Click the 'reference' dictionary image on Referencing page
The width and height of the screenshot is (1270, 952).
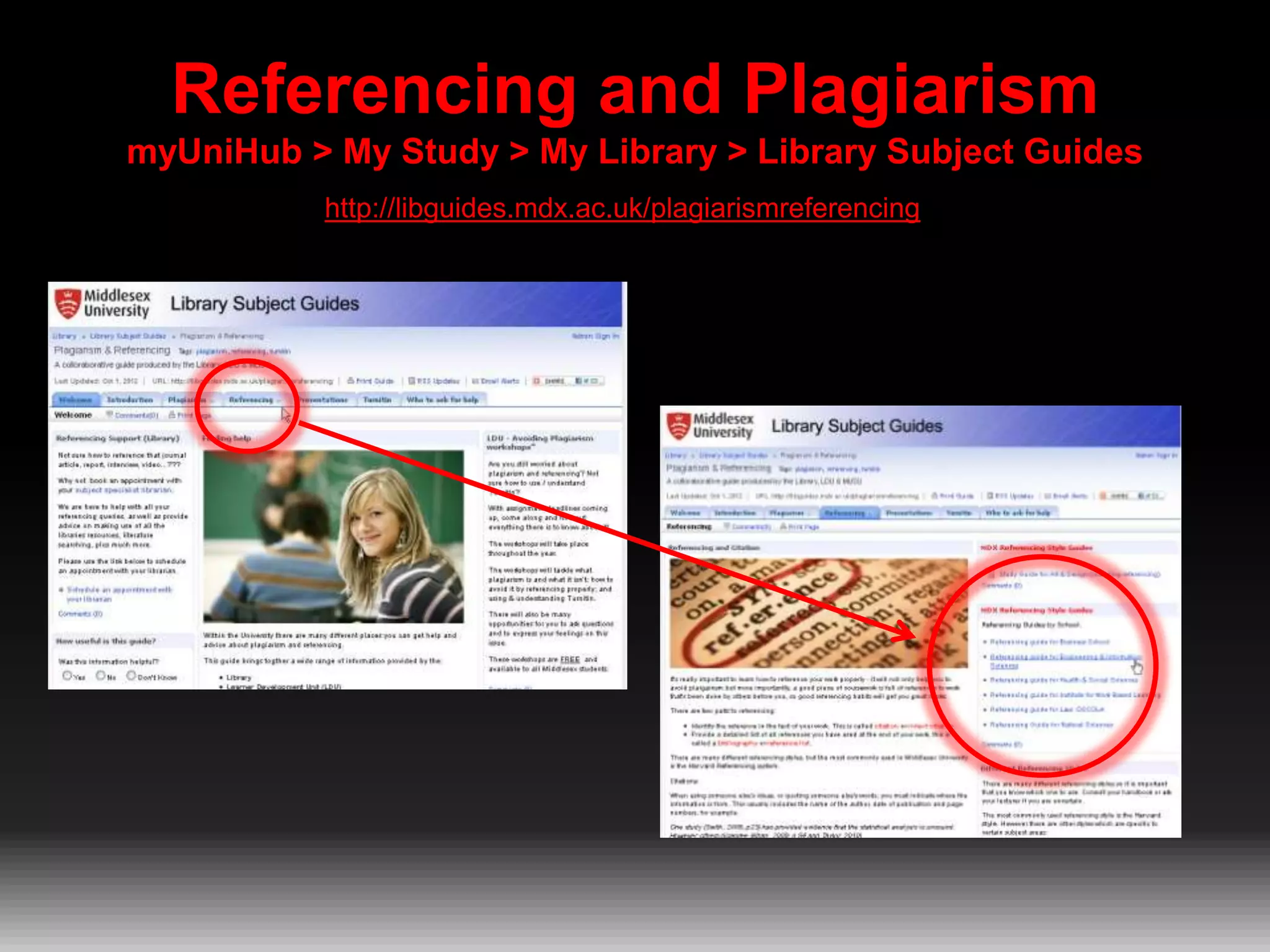pos(819,614)
